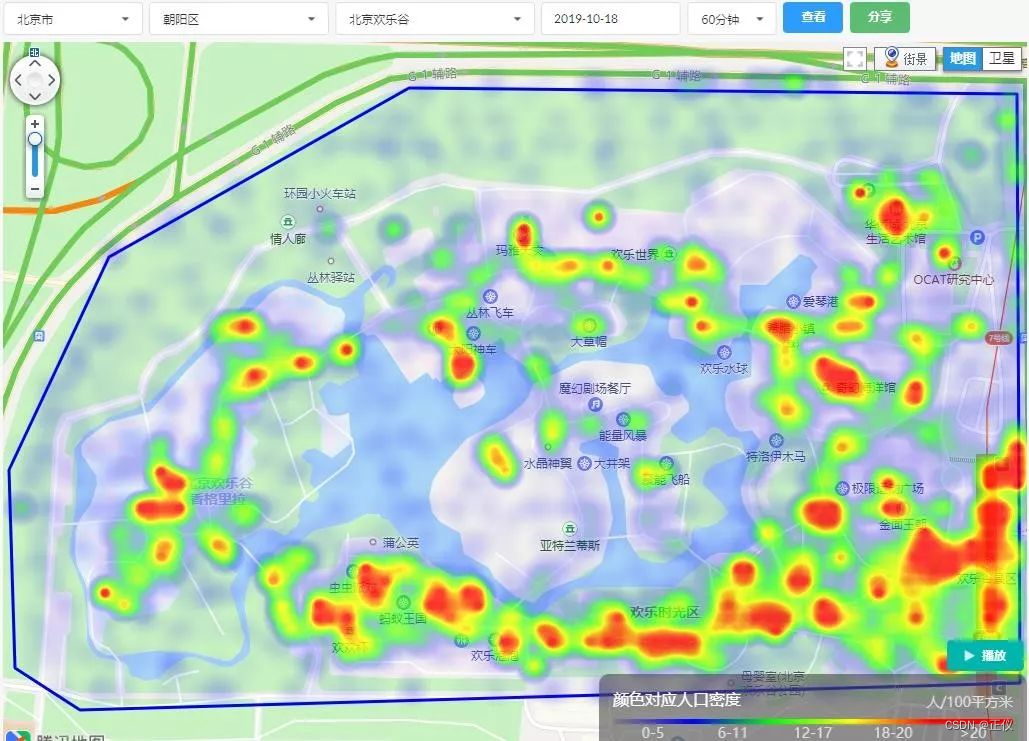Click the 丛林飞车 ride icon
The width and height of the screenshot is (1029, 741).
(490, 297)
